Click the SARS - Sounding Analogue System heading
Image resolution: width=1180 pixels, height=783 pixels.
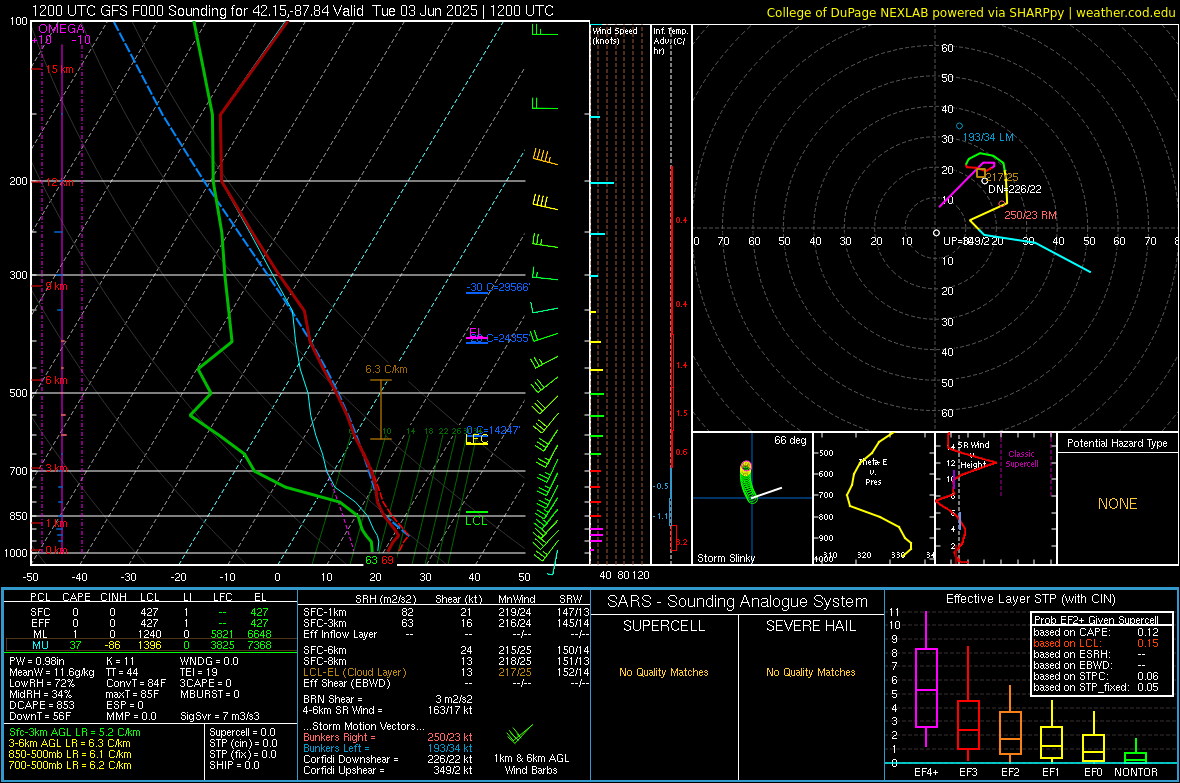pyautogui.click(x=738, y=602)
